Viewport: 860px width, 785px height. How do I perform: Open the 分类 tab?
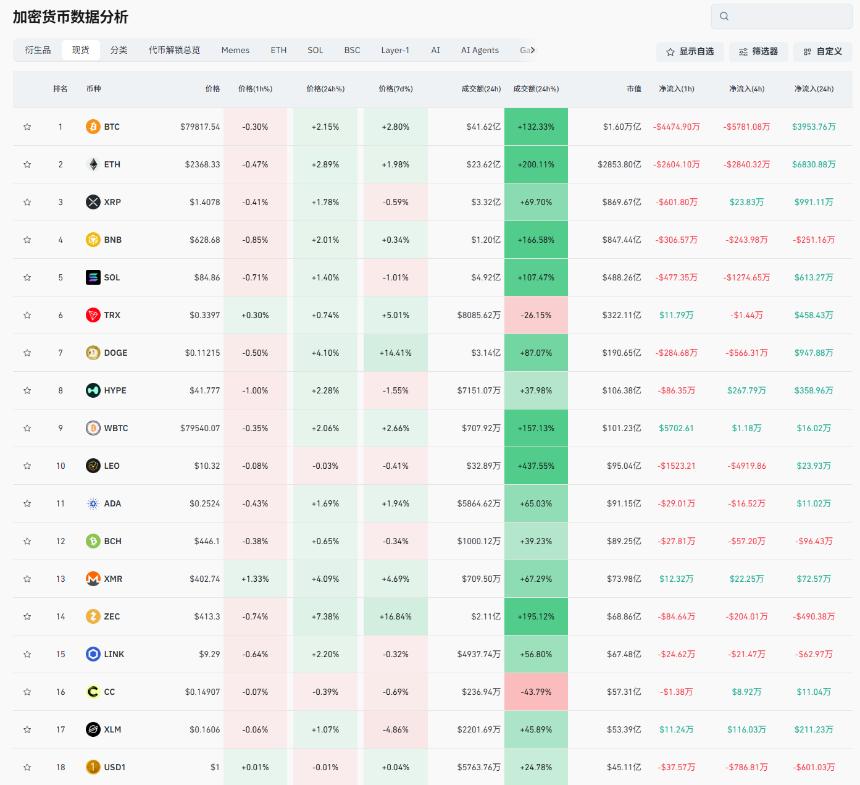click(x=118, y=50)
